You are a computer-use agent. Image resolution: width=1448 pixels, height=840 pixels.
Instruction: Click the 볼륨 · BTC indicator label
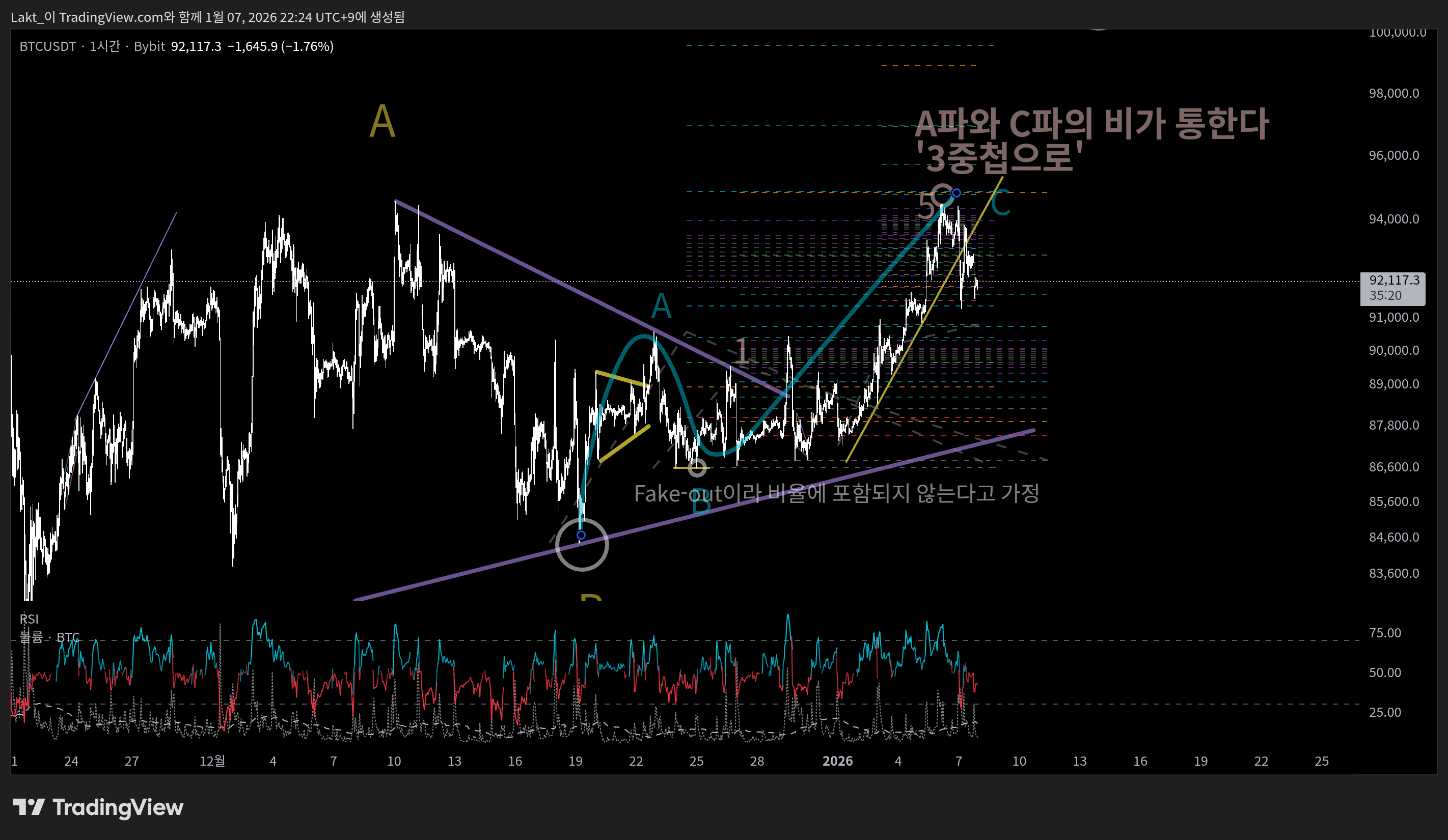(x=50, y=637)
